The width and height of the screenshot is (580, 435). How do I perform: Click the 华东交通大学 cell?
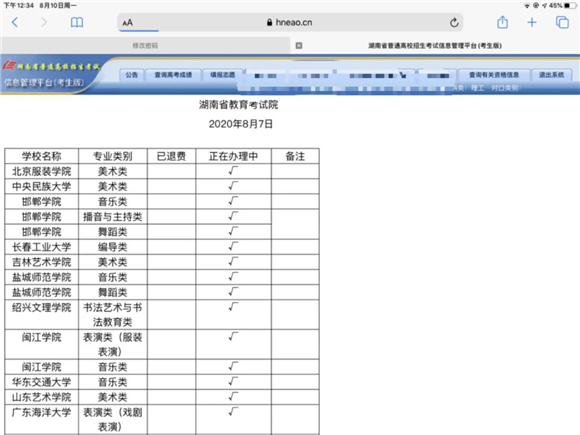point(41,382)
